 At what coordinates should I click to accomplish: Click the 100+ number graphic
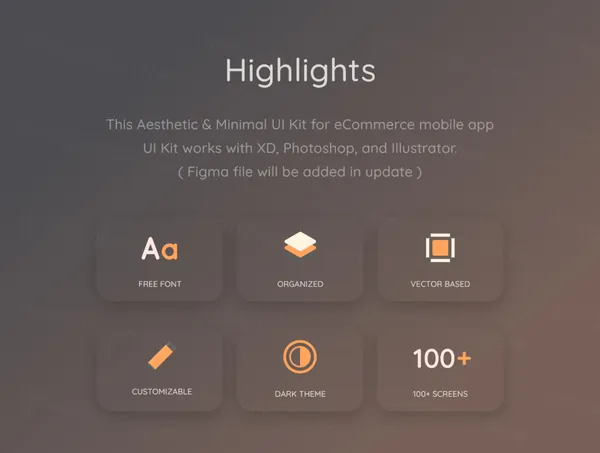coord(442,358)
